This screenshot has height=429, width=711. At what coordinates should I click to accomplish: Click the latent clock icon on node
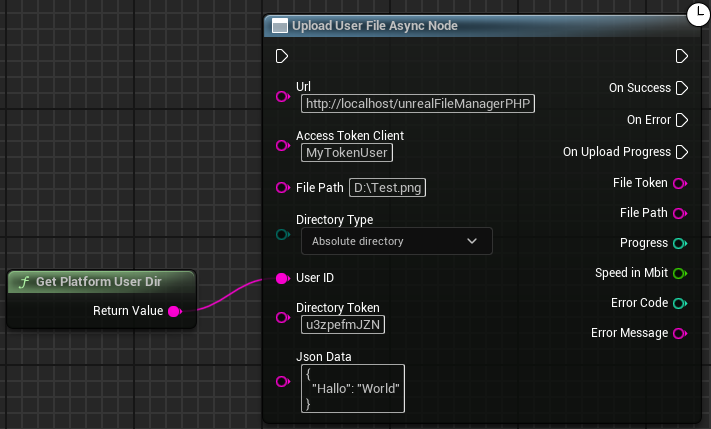(x=698, y=15)
